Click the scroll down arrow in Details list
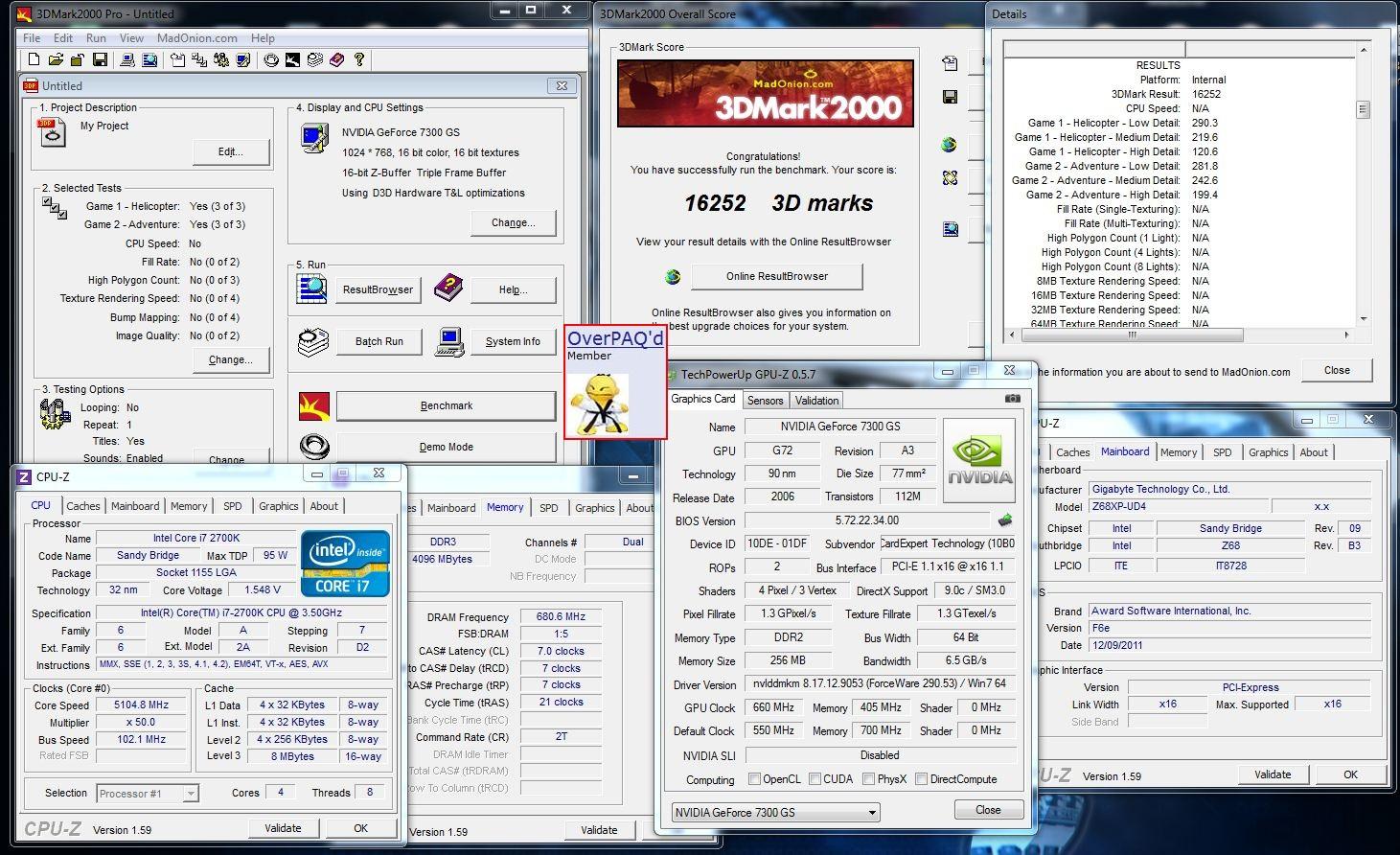This screenshot has width=1400, height=855. point(1363,318)
